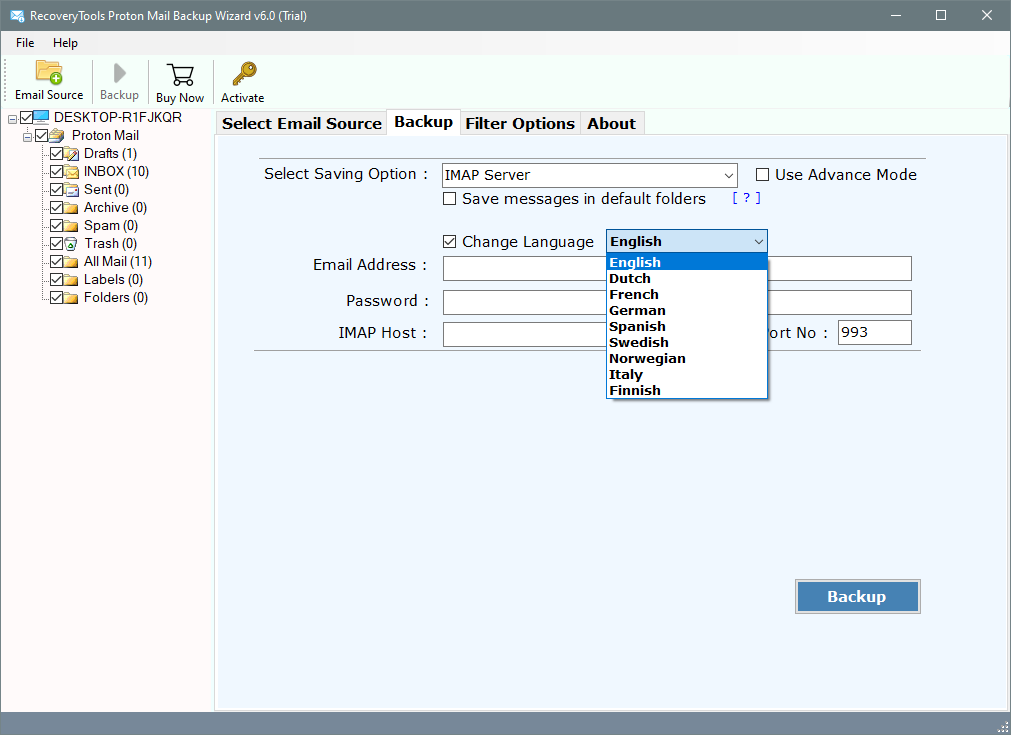Select the Spam (0) tree item
Screen dimensions: 1011x735
(x=111, y=226)
